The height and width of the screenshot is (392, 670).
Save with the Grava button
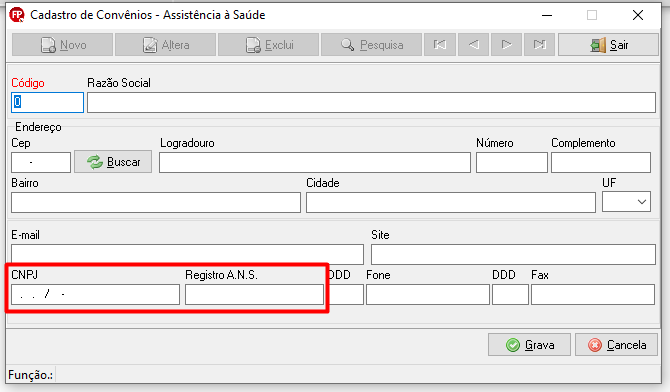tap(529, 345)
